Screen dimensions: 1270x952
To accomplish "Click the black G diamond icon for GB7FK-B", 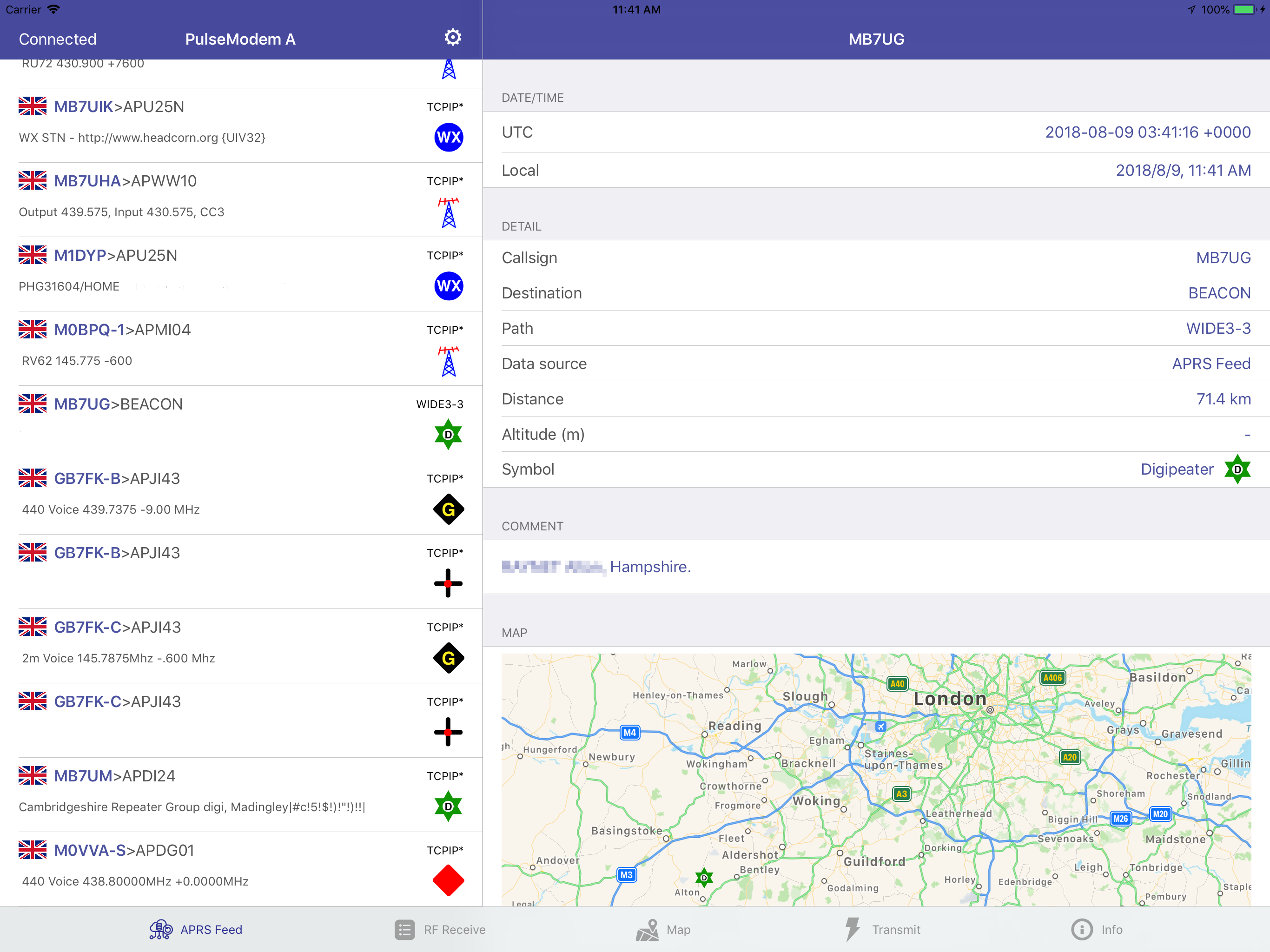I will [448, 509].
